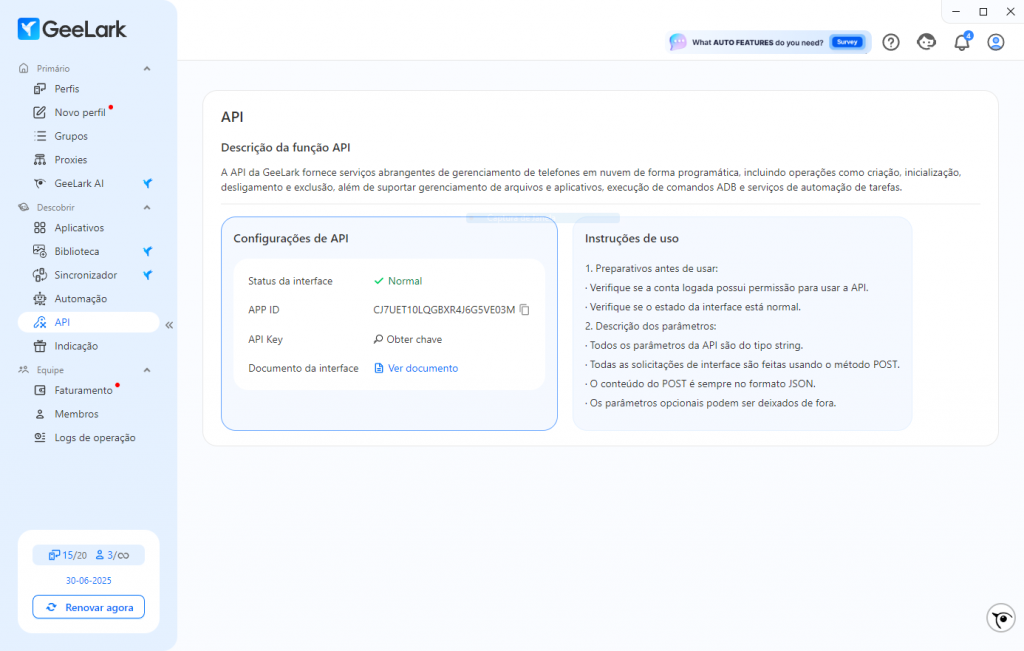Viewport: 1024px width, 651px height.
Task: Collapse the Descobrir section
Action: (147, 208)
